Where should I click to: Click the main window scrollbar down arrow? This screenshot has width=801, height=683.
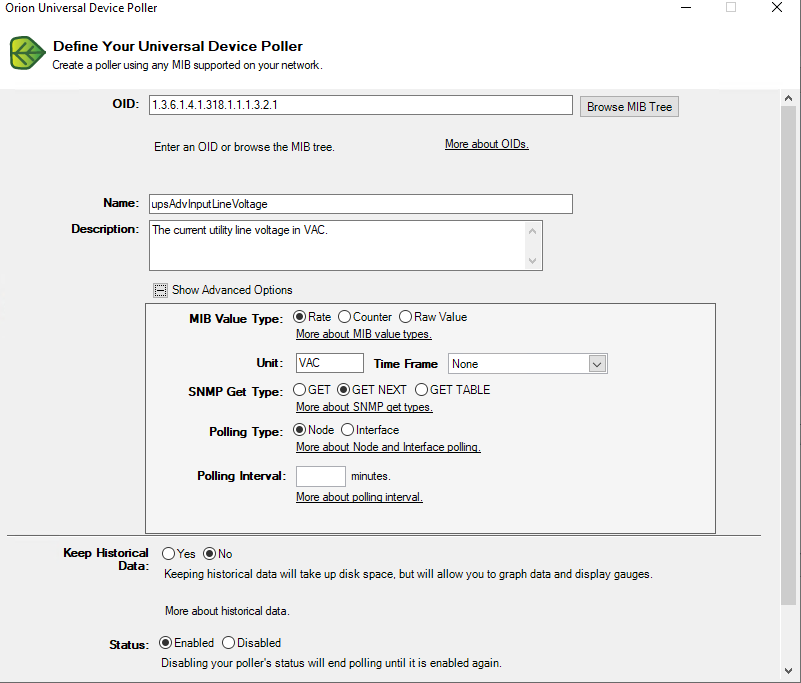pyautogui.click(x=788, y=670)
